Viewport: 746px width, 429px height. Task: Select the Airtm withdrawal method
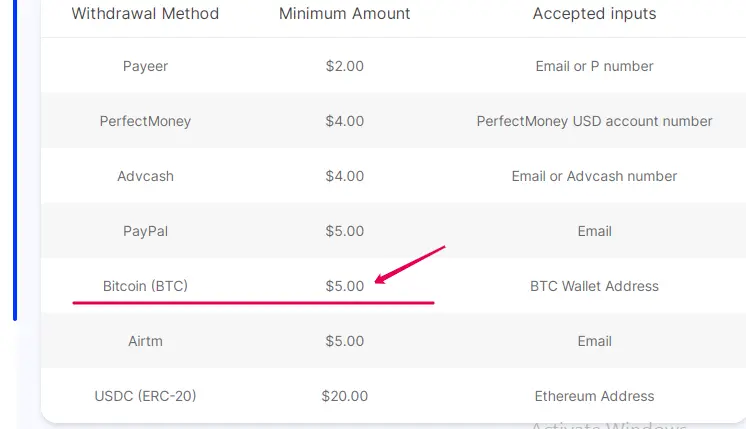coord(145,341)
